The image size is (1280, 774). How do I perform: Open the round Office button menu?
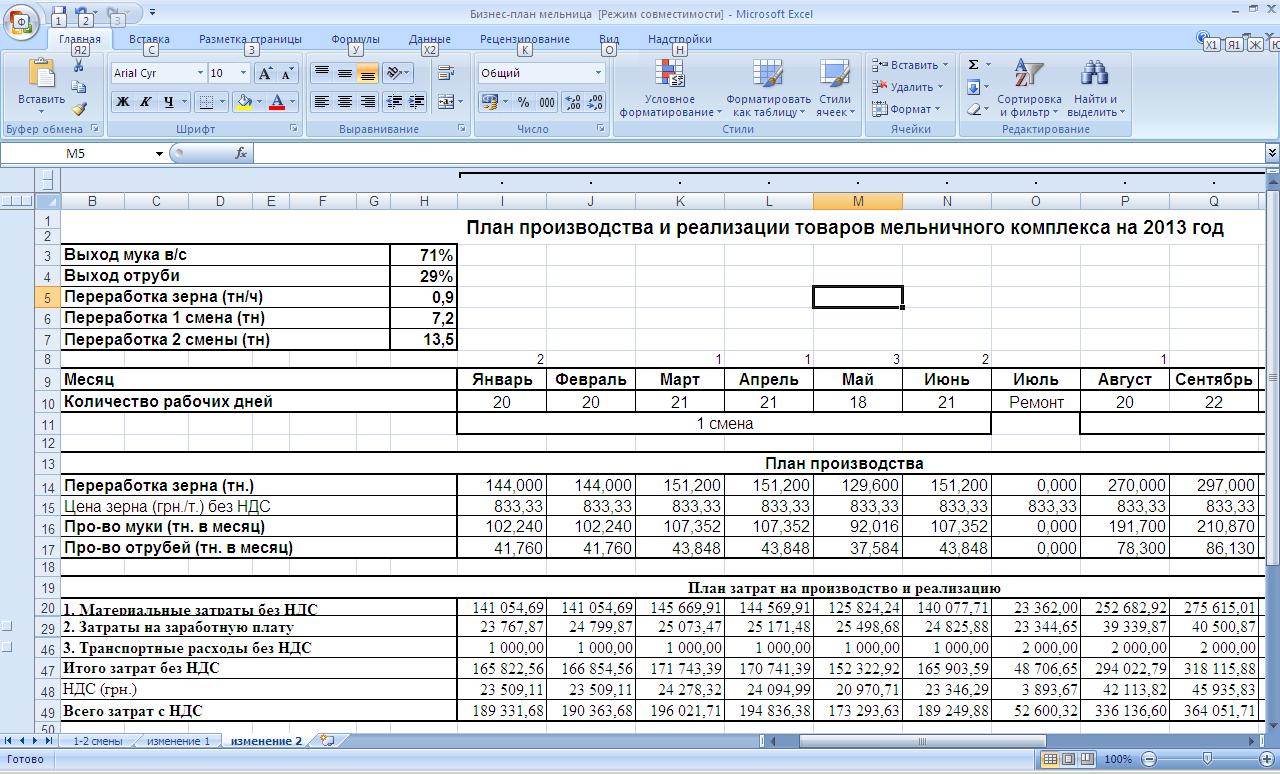point(20,20)
